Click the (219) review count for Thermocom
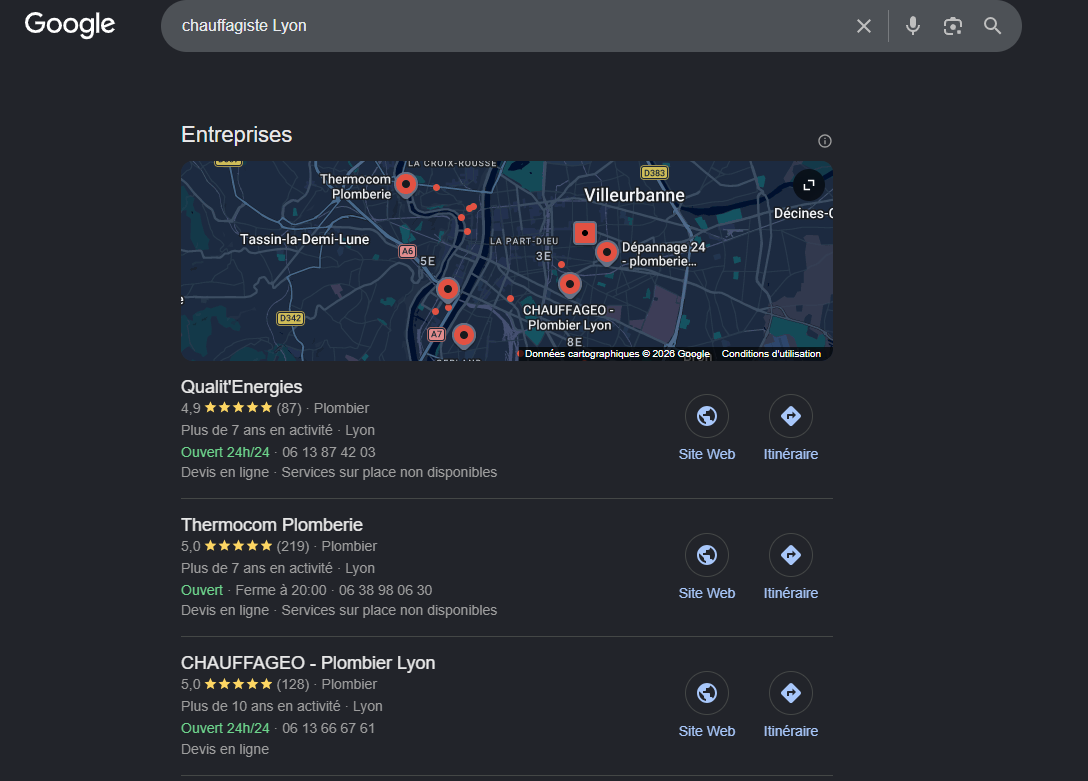This screenshot has height=781, width=1088. coord(293,547)
